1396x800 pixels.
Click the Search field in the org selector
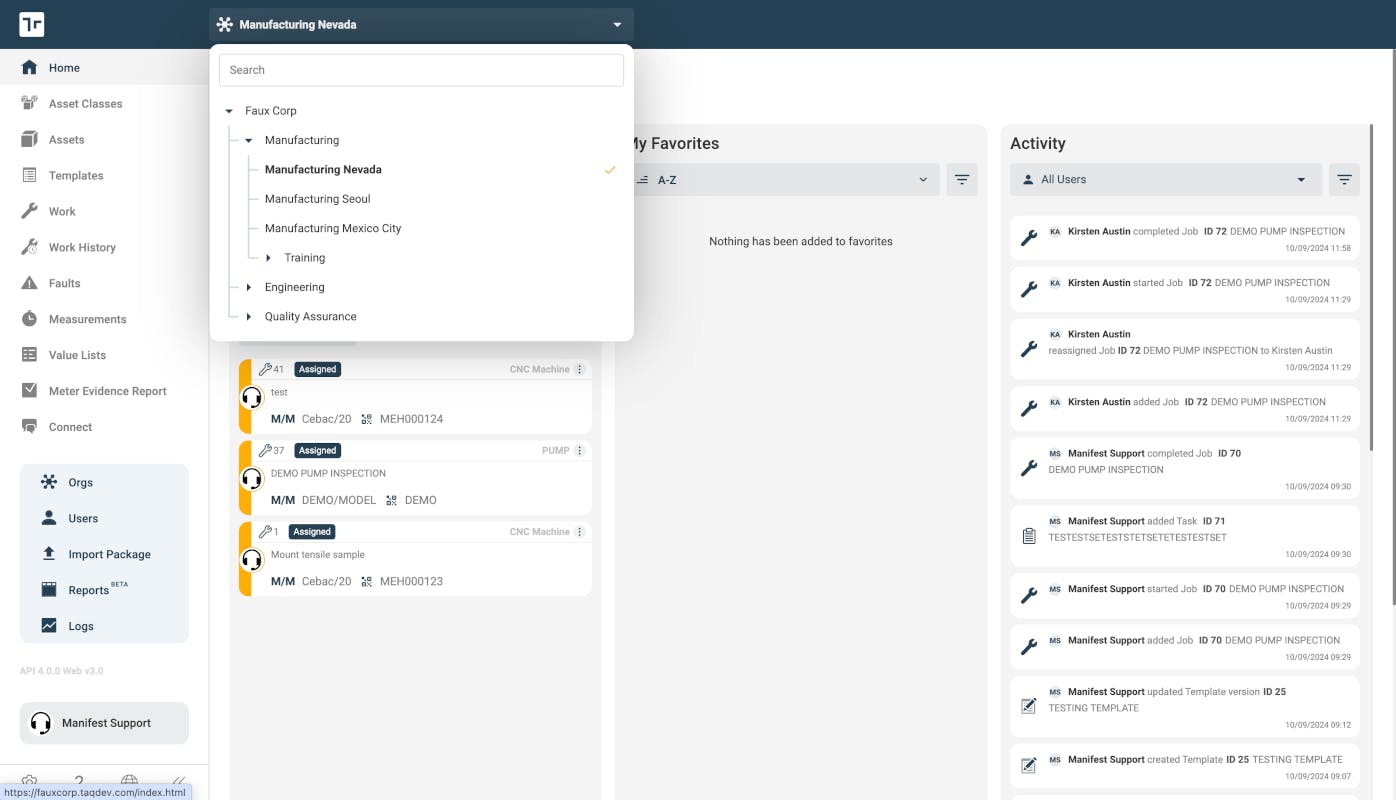[420, 69]
